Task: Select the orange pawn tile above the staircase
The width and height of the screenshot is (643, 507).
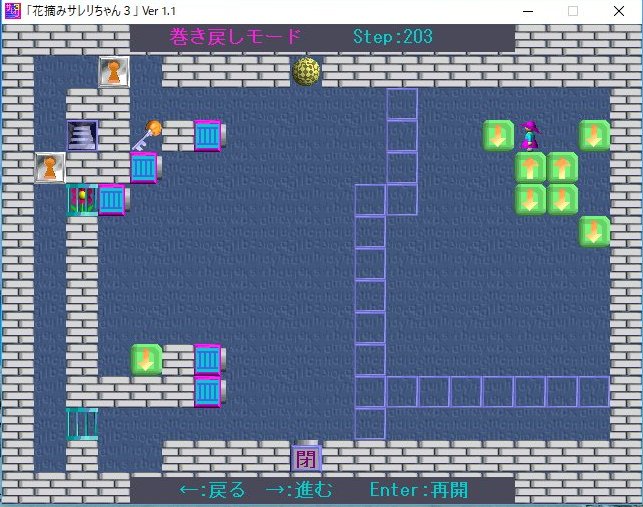Action: click(114, 72)
